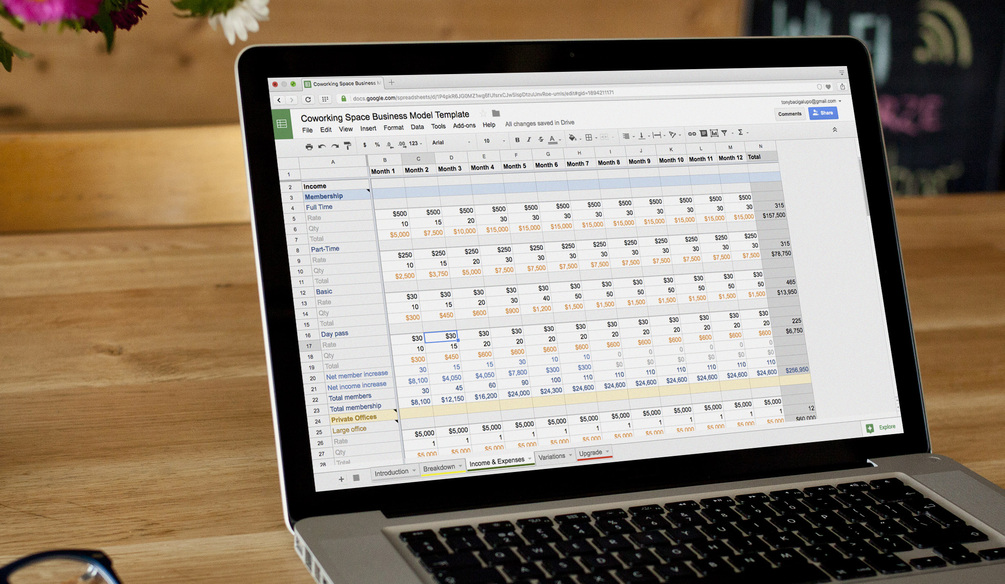Apply italic formatting
This screenshot has width=1005, height=584.
tap(529, 140)
